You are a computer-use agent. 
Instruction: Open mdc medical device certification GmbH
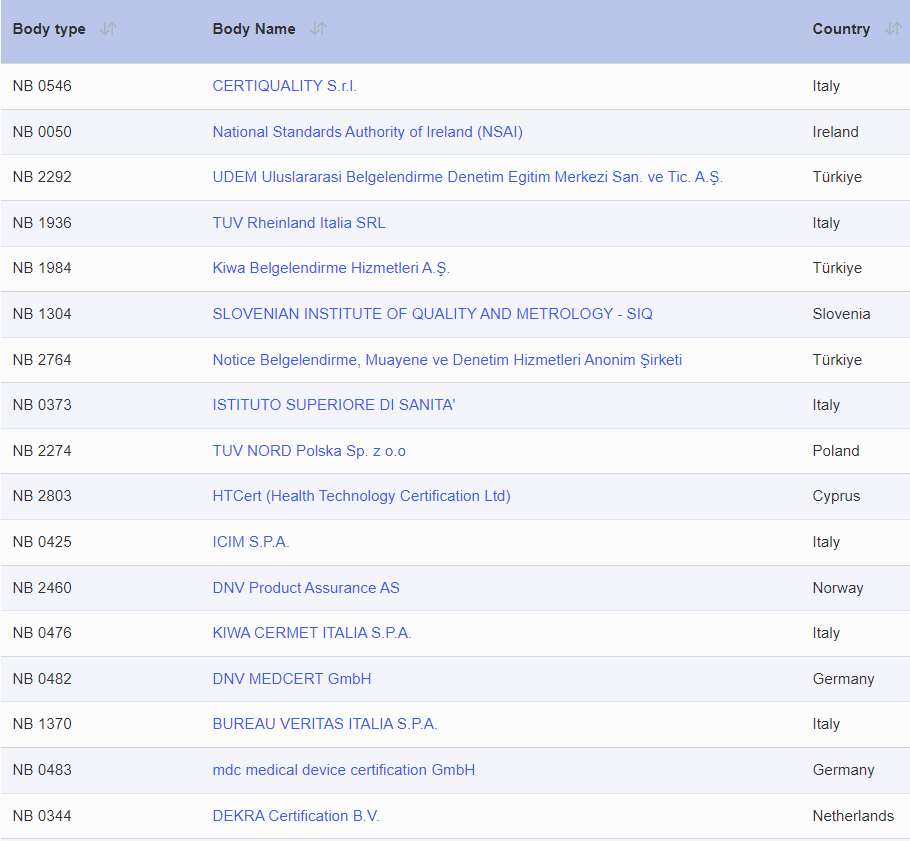tap(344, 770)
